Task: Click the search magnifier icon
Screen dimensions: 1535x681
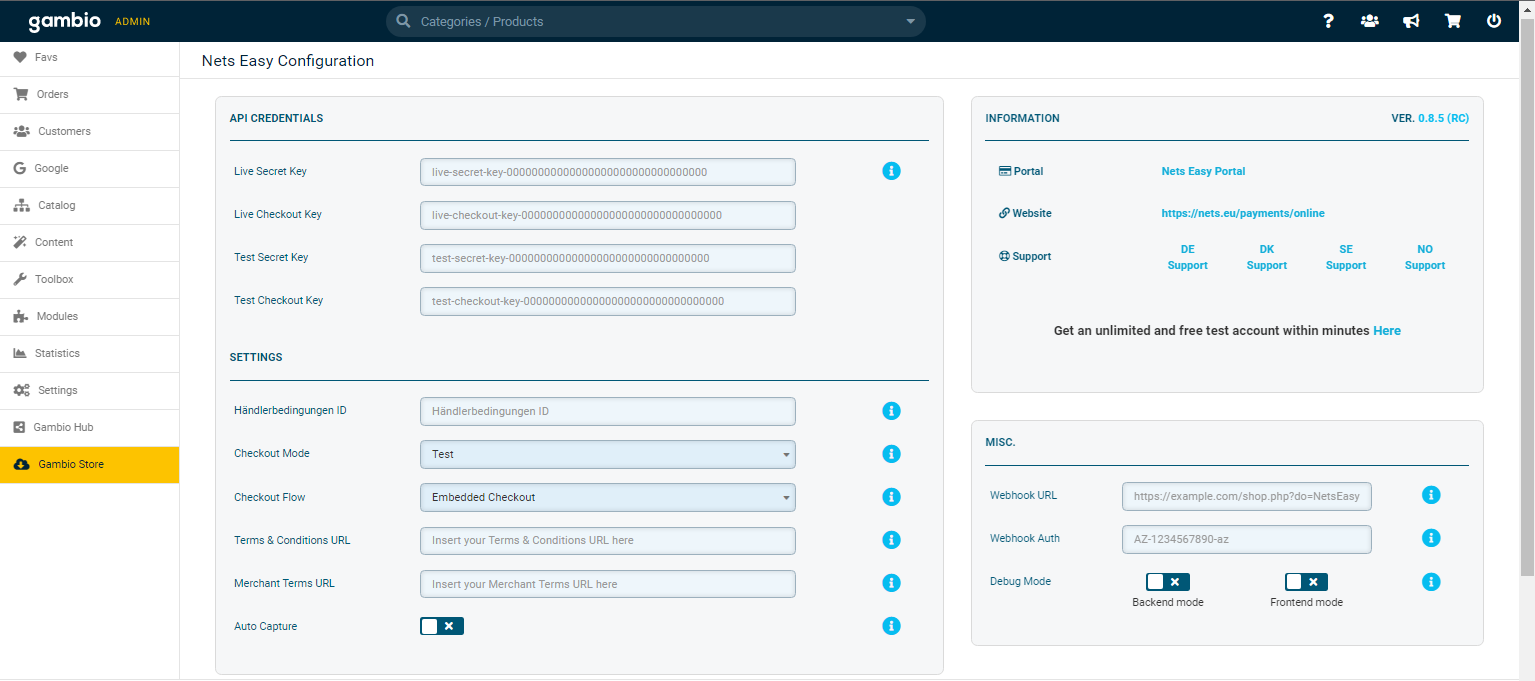Action: [x=403, y=21]
